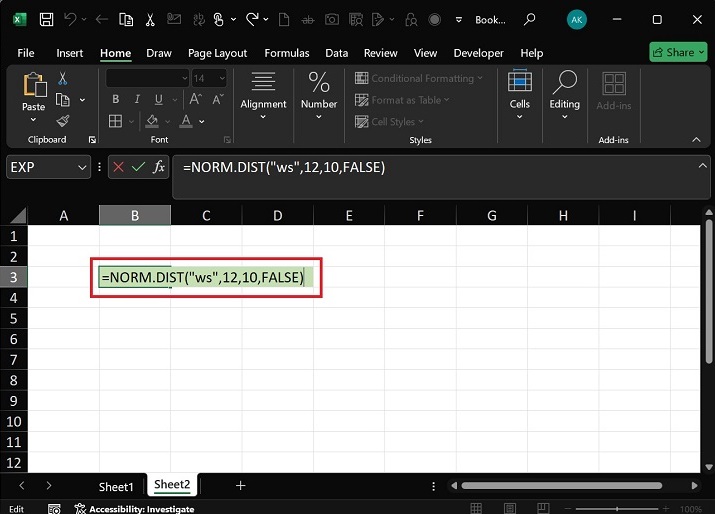Expand the Alignment group dropdown
The image size is (715, 514).
(x=263, y=117)
